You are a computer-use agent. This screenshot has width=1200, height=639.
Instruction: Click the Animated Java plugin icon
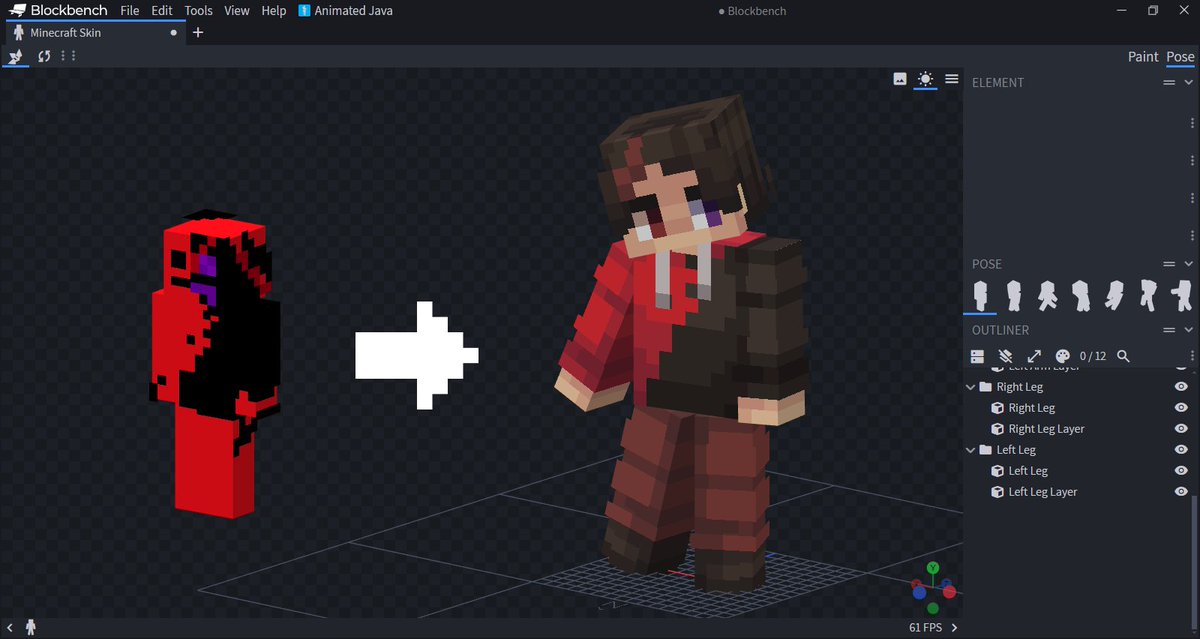tap(304, 11)
